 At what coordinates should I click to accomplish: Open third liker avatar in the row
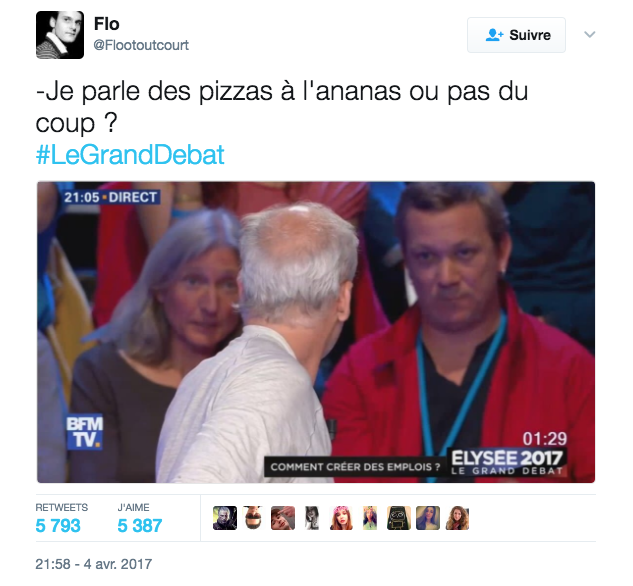click(283, 518)
